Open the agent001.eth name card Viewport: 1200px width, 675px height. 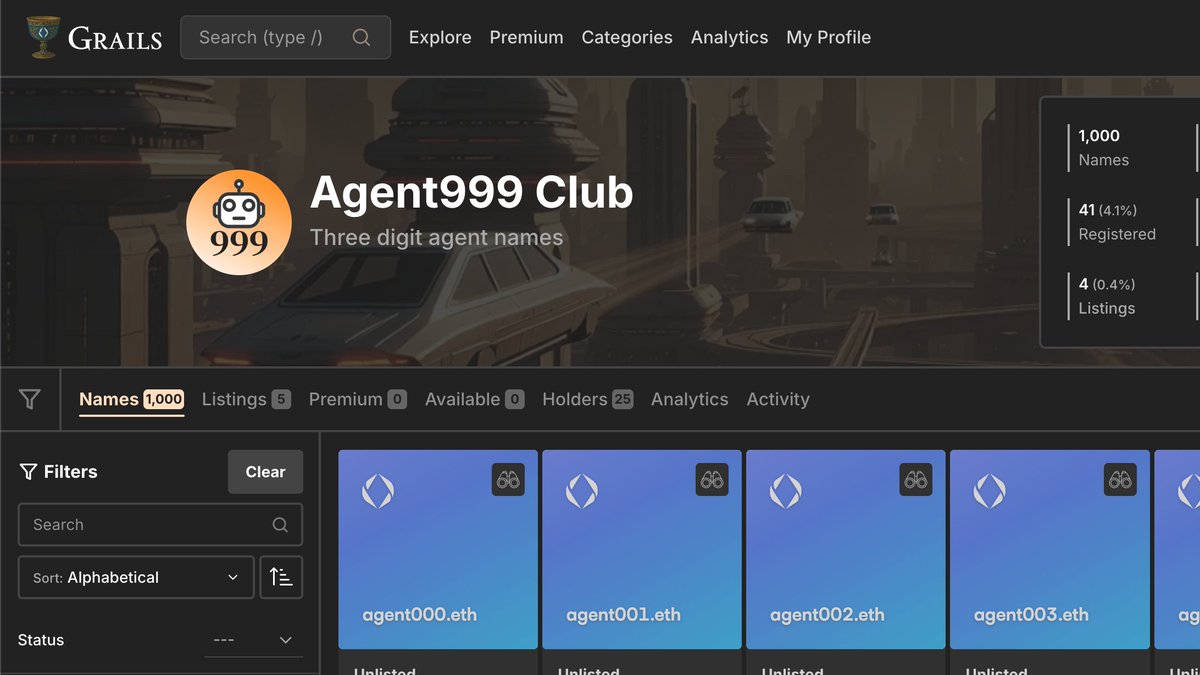coord(642,562)
